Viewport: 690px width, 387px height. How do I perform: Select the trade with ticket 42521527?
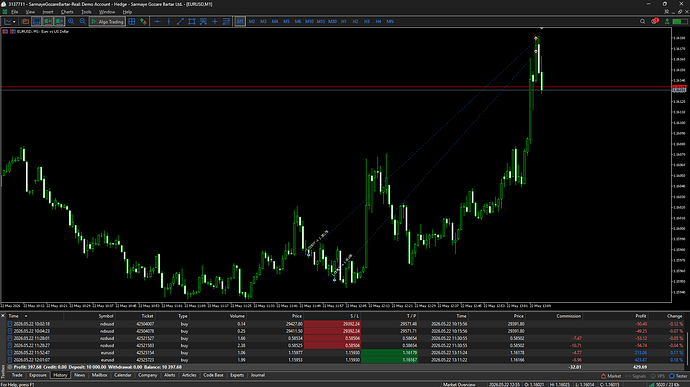pyautogui.click(x=345, y=338)
